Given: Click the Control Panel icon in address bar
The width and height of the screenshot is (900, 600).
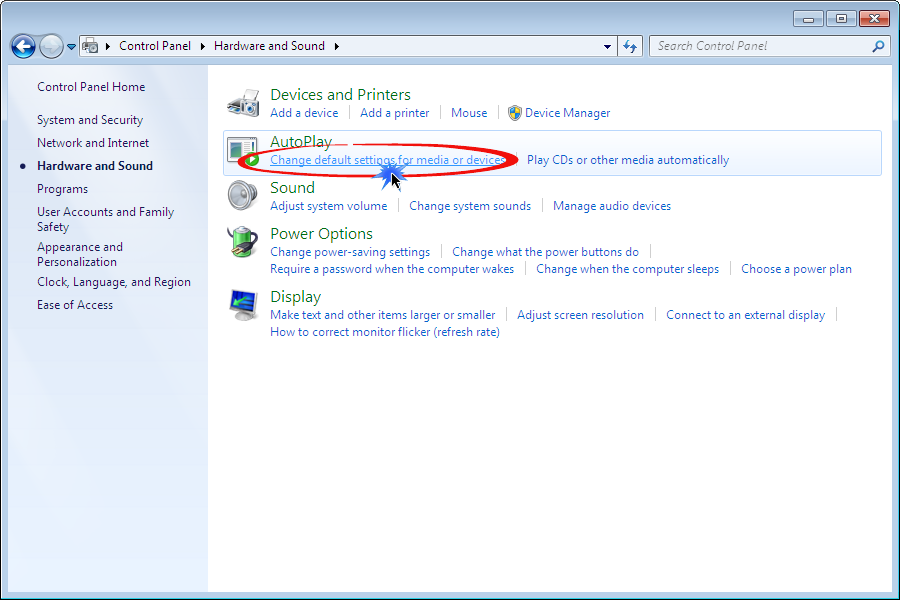Looking at the screenshot, I should pyautogui.click(x=90, y=45).
